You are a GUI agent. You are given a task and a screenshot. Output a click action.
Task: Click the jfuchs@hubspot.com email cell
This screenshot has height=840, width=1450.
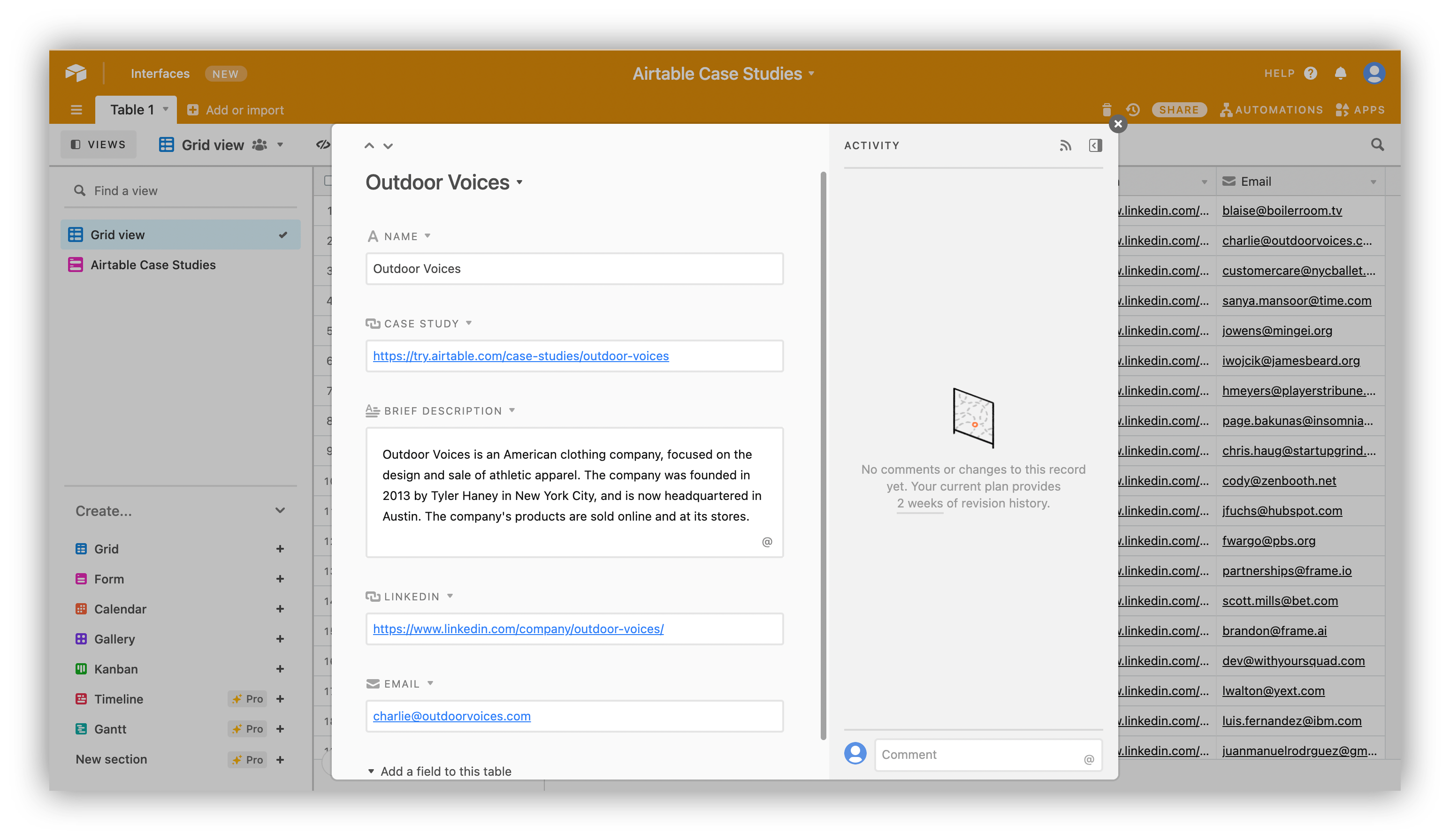(x=1300, y=511)
